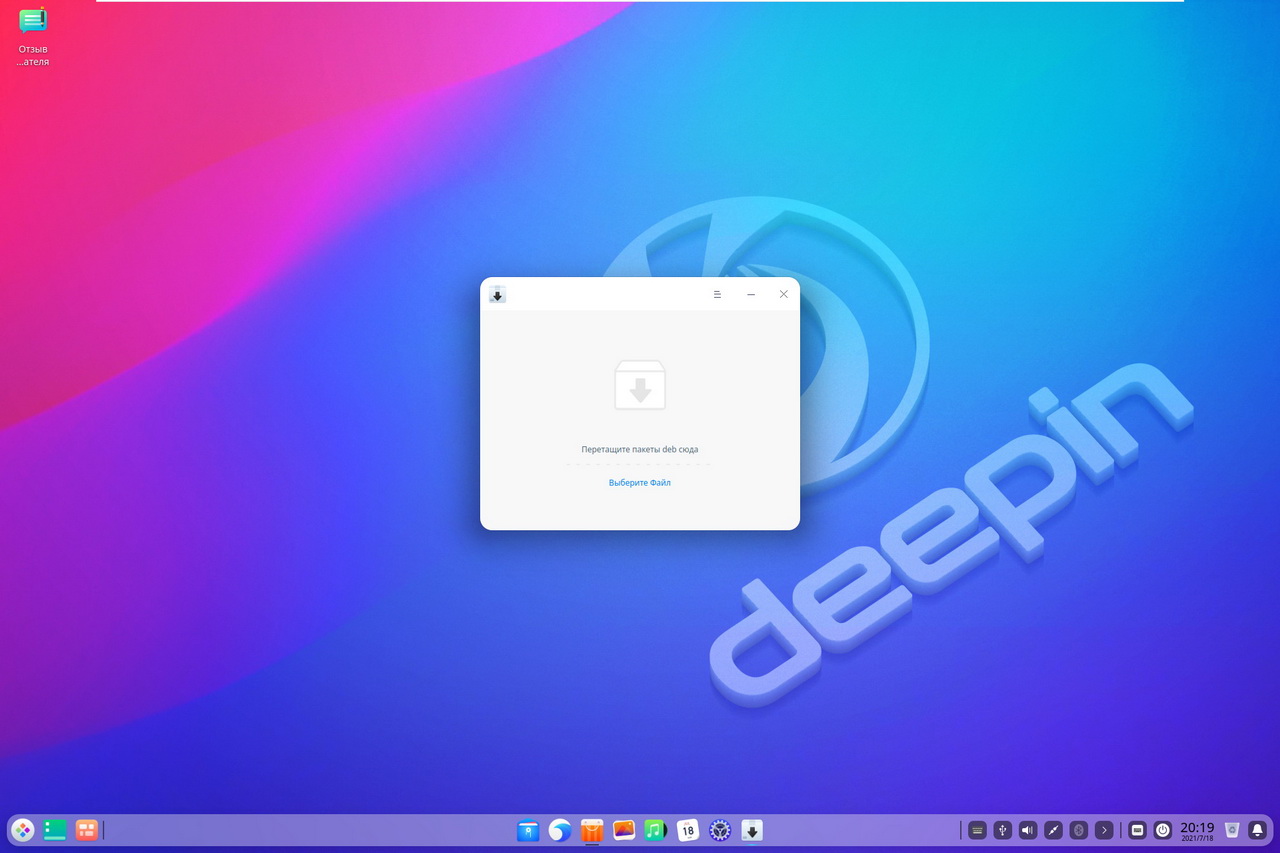Click the "Выберите Файл" link
This screenshot has height=853, width=1280.
(x=639, y=483)
